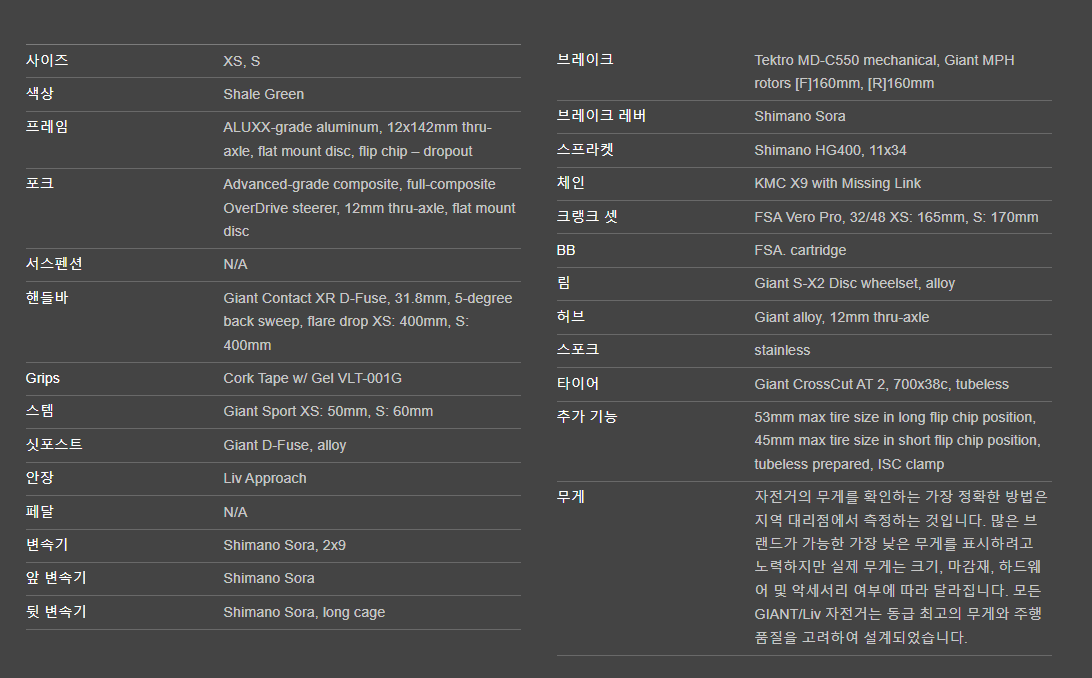This screenshot has height=678, width=1092.
Task: Click the Shale Green color value
Action: pyautogui.click(x=263, y=94)
